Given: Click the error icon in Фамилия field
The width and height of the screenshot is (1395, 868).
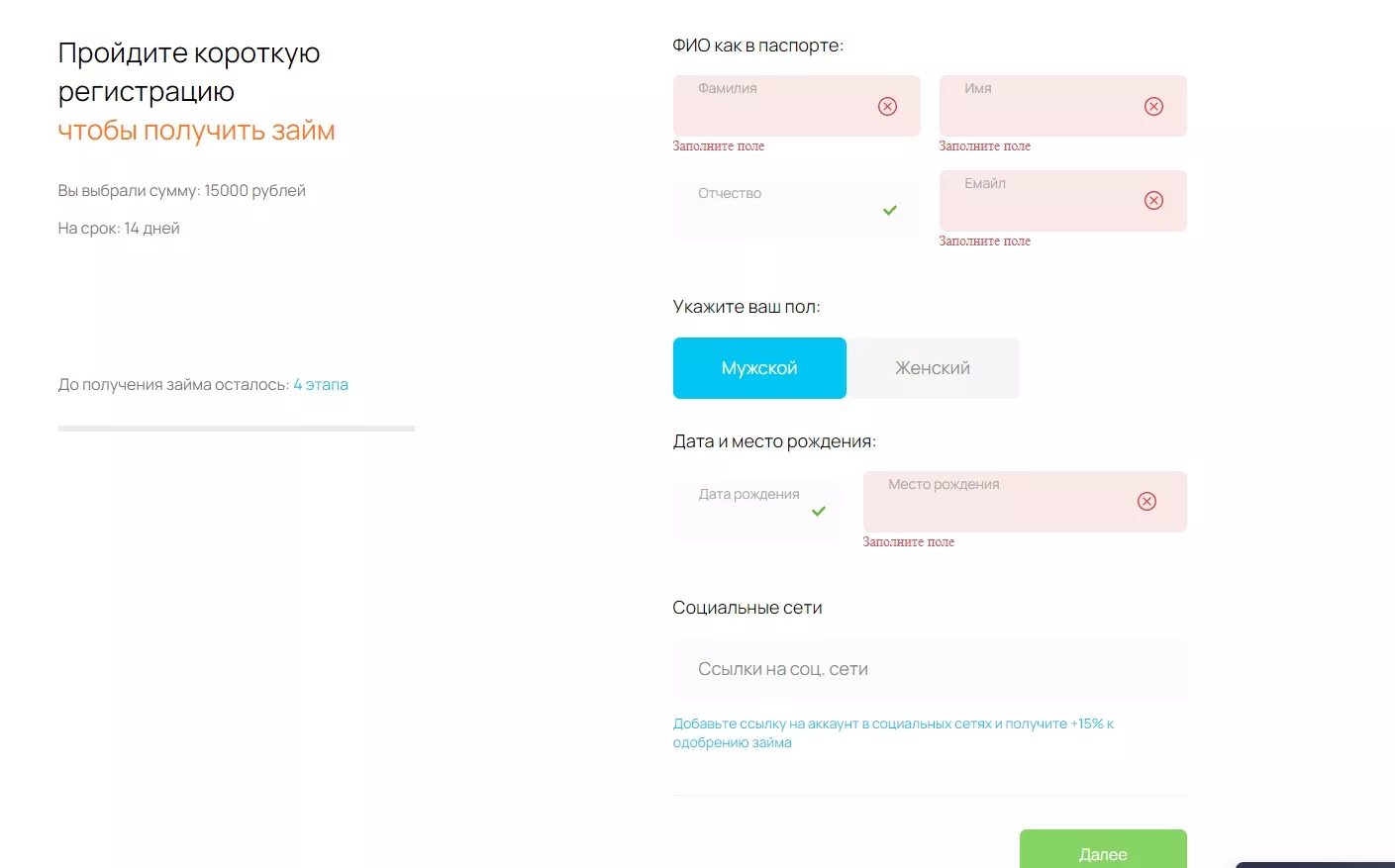Looking at the screenshot, I should (887, 106).
